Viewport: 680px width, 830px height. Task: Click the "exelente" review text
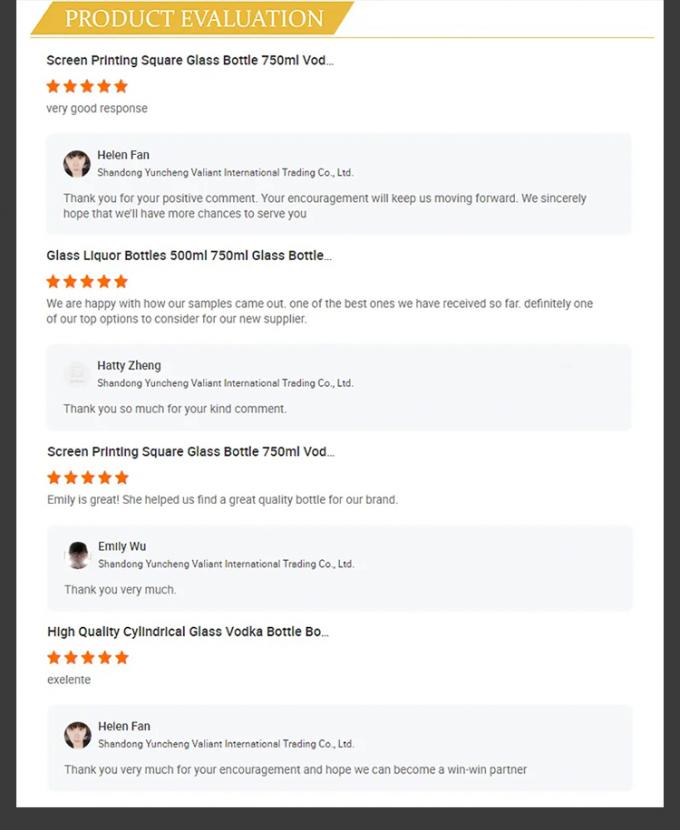click(x=69, y=680)
